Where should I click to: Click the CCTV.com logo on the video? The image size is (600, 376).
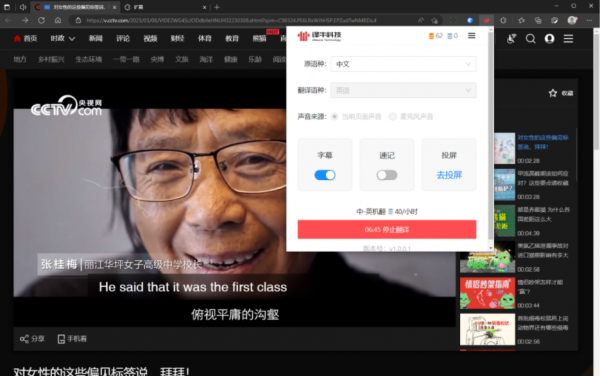pyautogui.click(x=67, y=106)
